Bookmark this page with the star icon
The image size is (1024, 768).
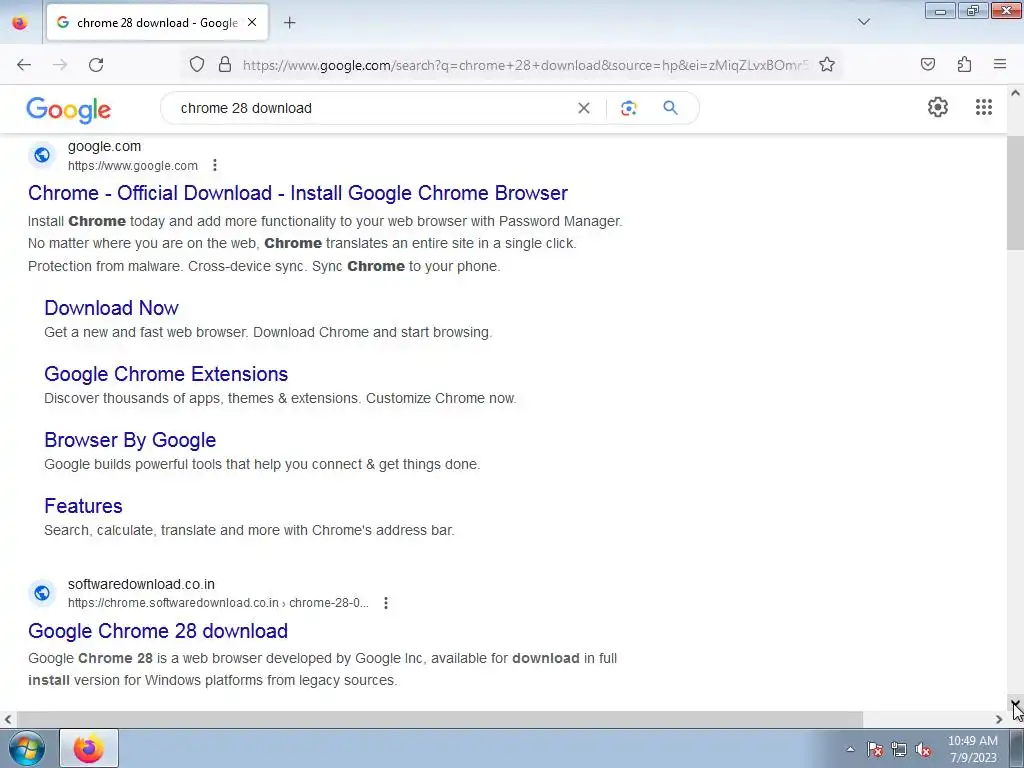coord(827,64)
